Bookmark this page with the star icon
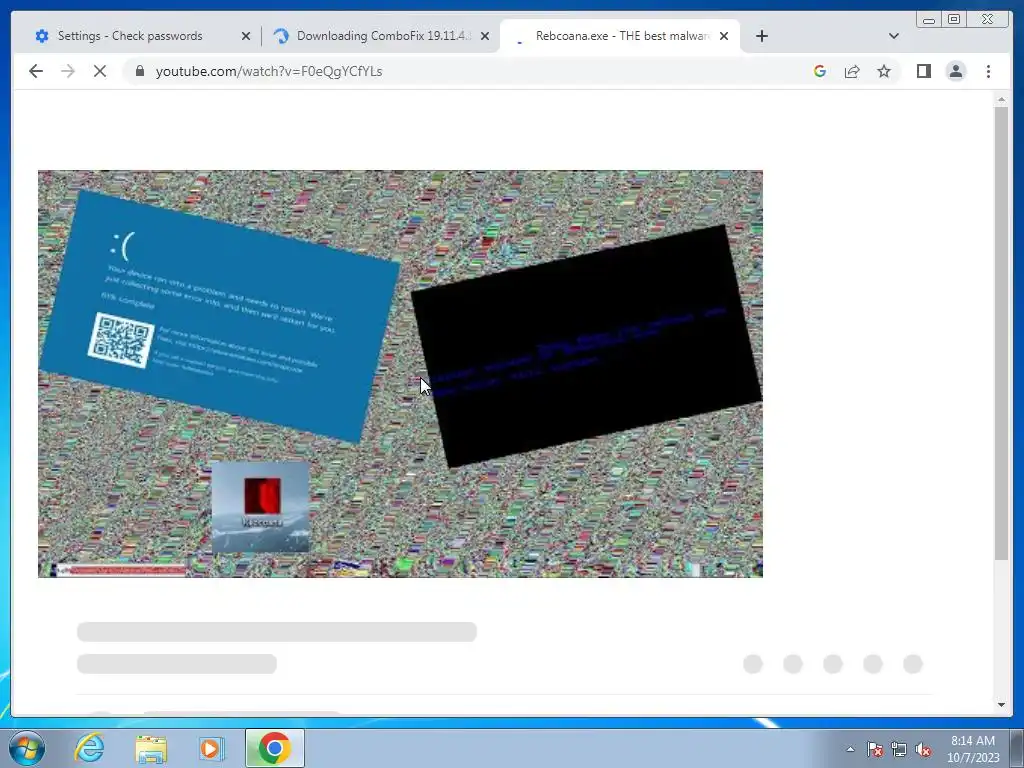Viewport: 1024px width, 768px height. [x=884, y=71]
